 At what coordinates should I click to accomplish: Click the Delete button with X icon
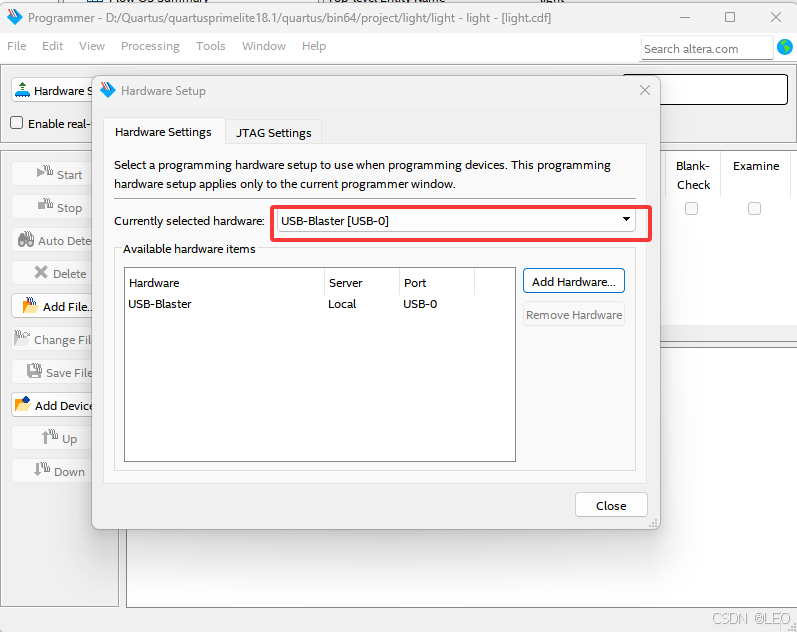pyautogui.click(x=52, y=273)
